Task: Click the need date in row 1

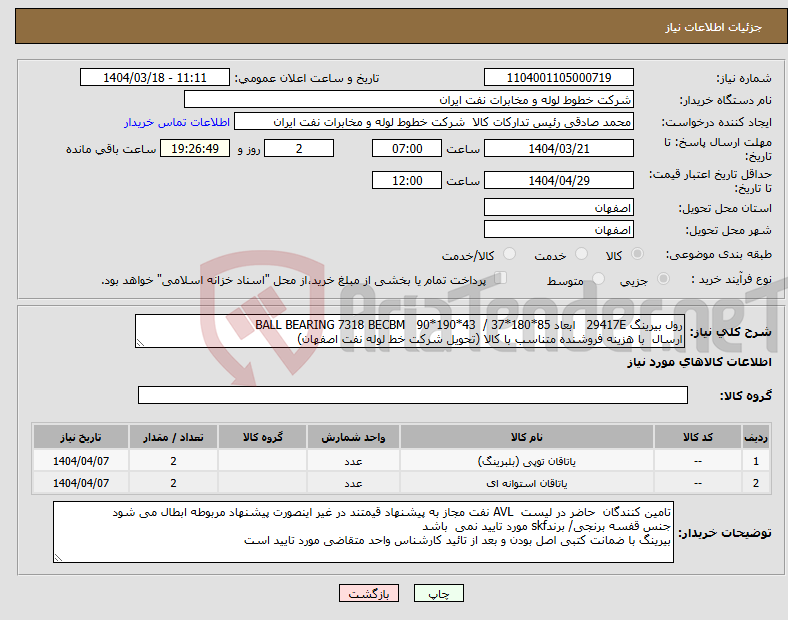Action: [x=81, y=461]
